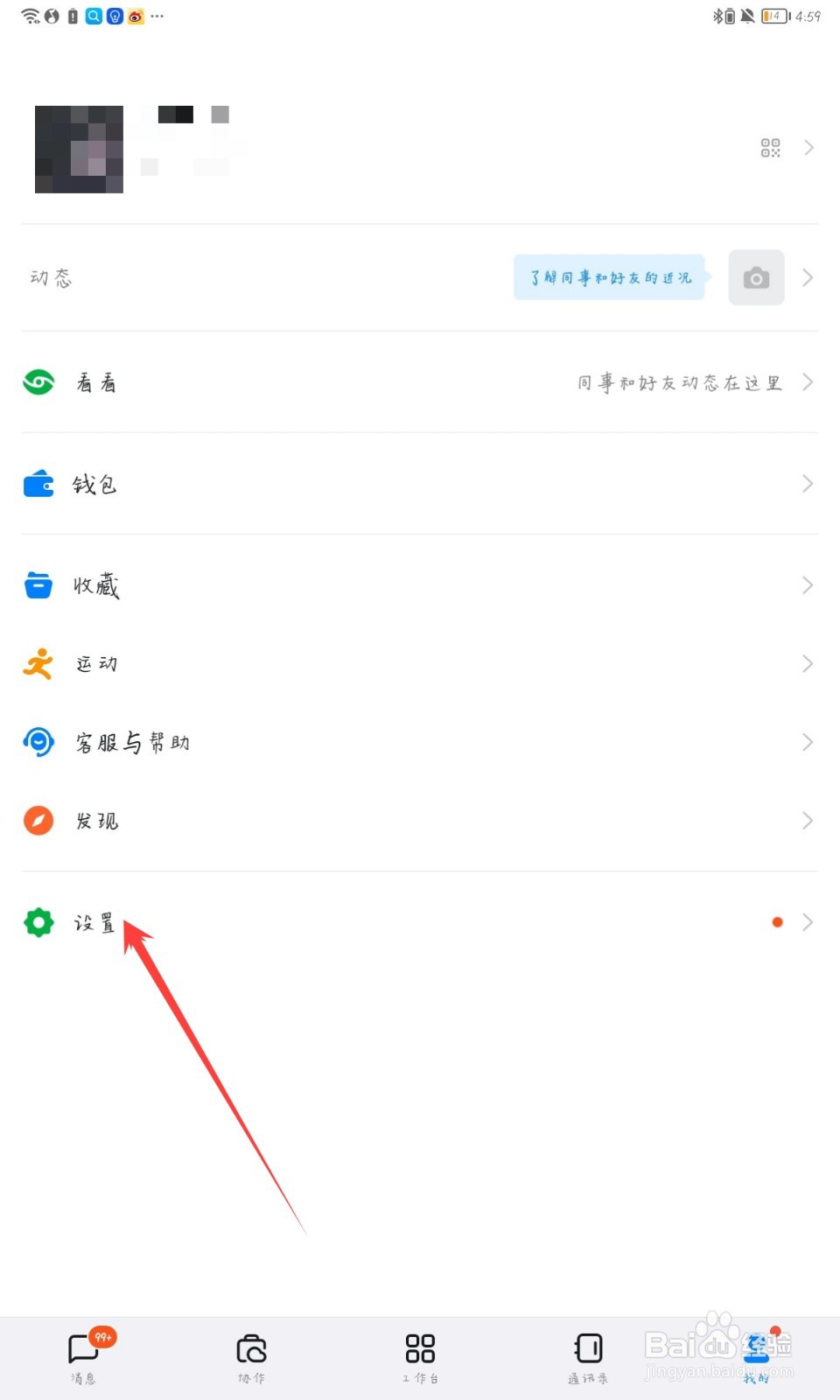Open the 动态 label row
The height and width of the screenshot is (1400, 840).
420,278
